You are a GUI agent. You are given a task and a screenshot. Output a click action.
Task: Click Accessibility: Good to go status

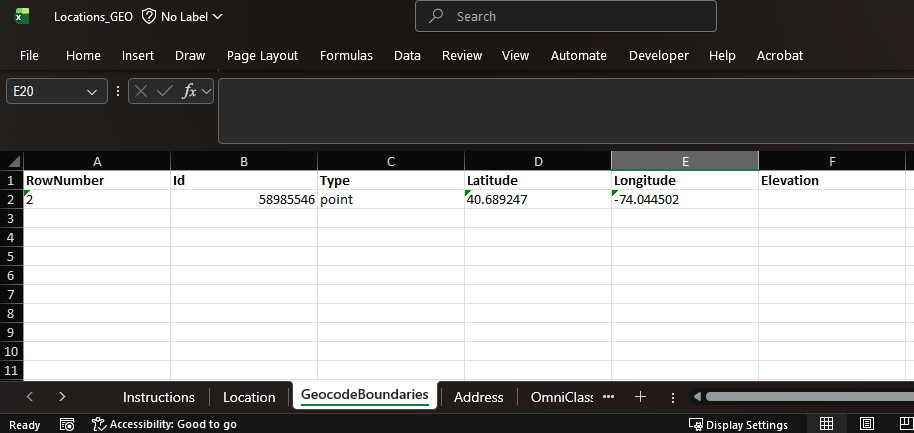164,425
